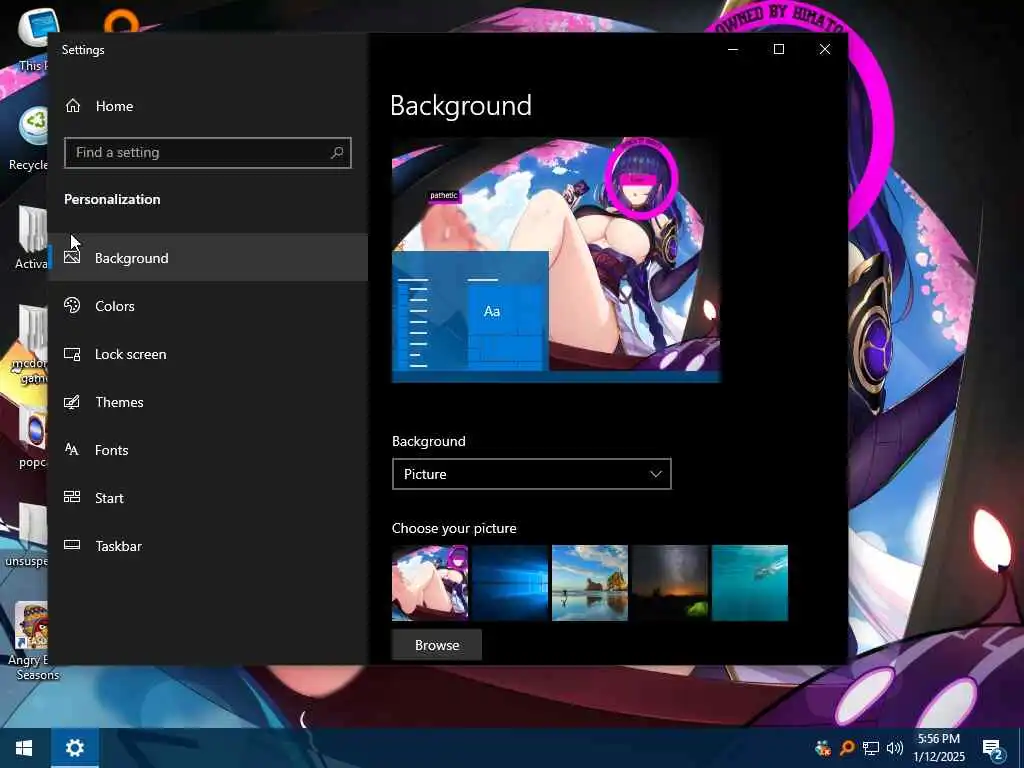The image size is (1024, 768).
Task: Maximize the Settings window
Action: (778, 50)
